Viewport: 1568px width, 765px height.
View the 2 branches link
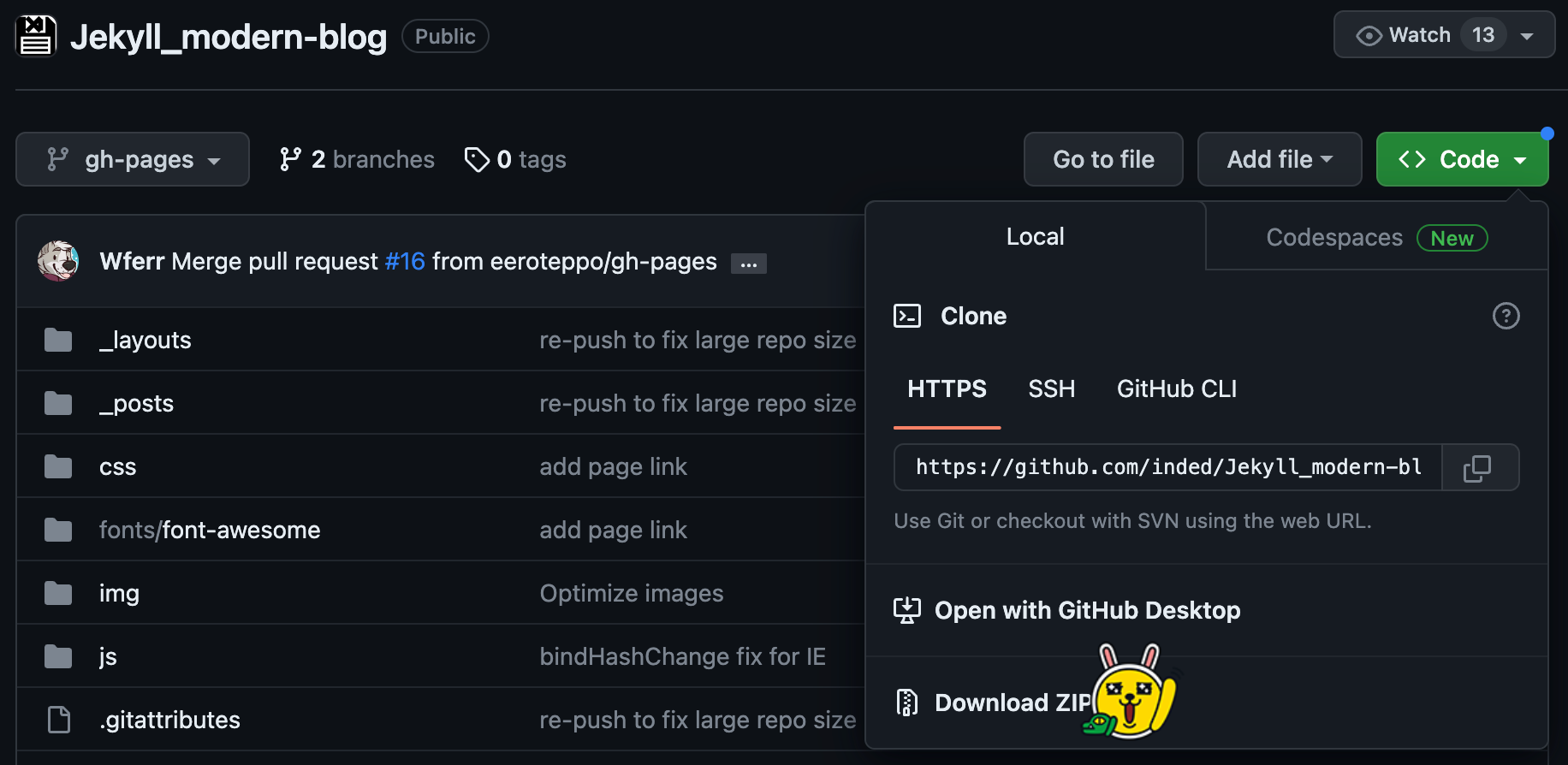pyautogui.click(x=357, y=159)
